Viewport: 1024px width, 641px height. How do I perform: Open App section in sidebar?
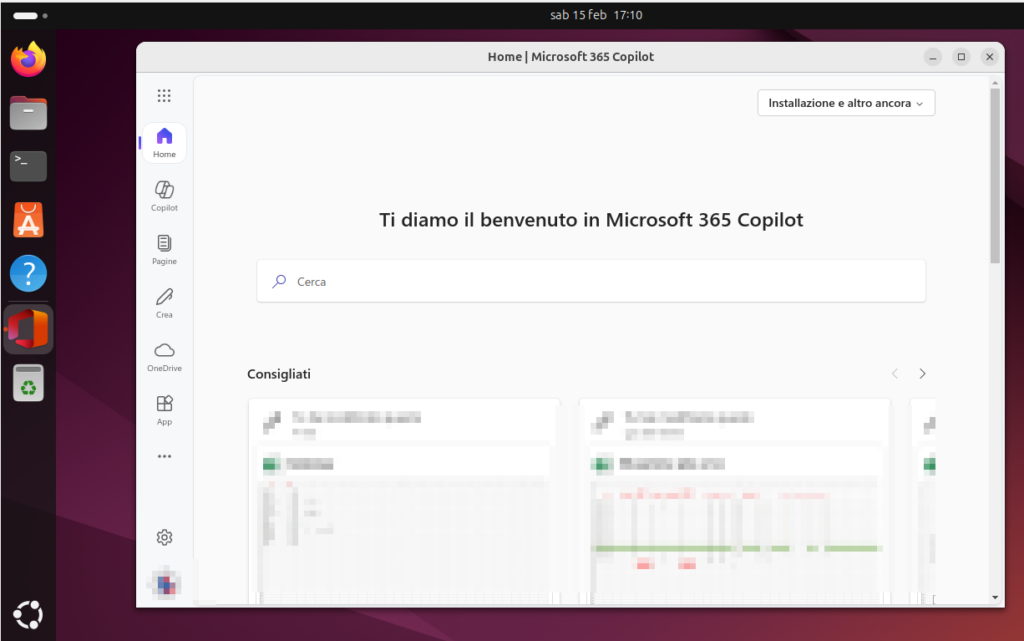pos(164,411)
